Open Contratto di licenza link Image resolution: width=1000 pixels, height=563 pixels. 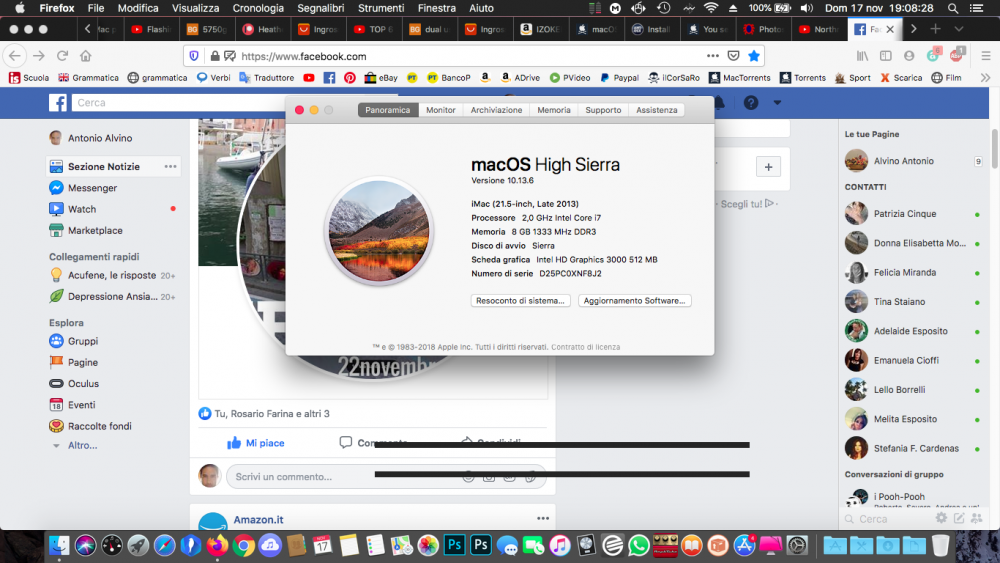tap(585, 347)
